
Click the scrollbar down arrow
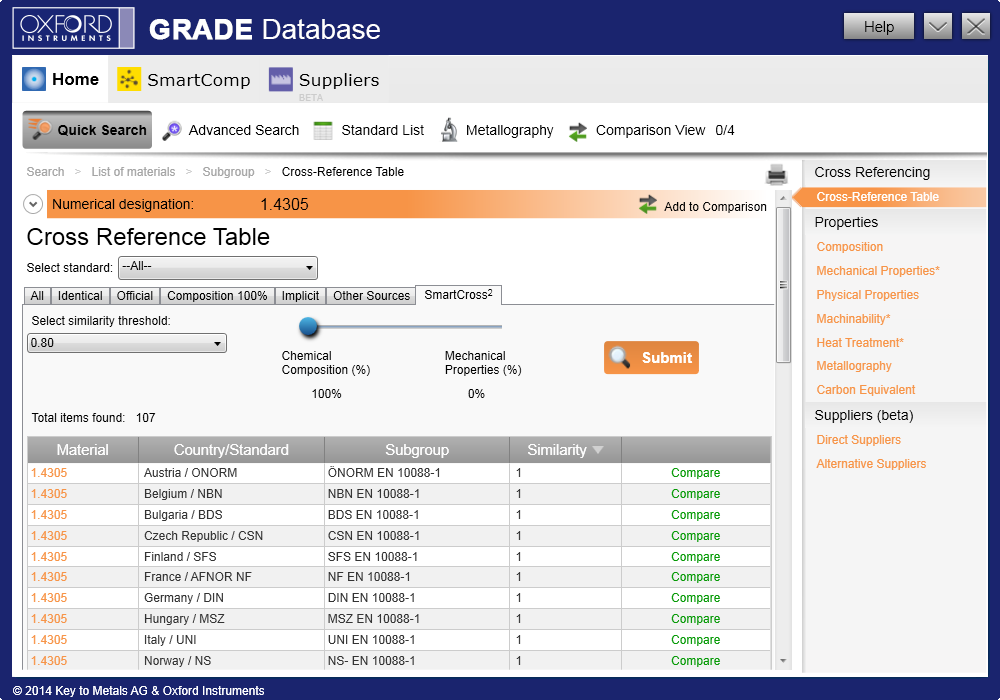point(783,661)
